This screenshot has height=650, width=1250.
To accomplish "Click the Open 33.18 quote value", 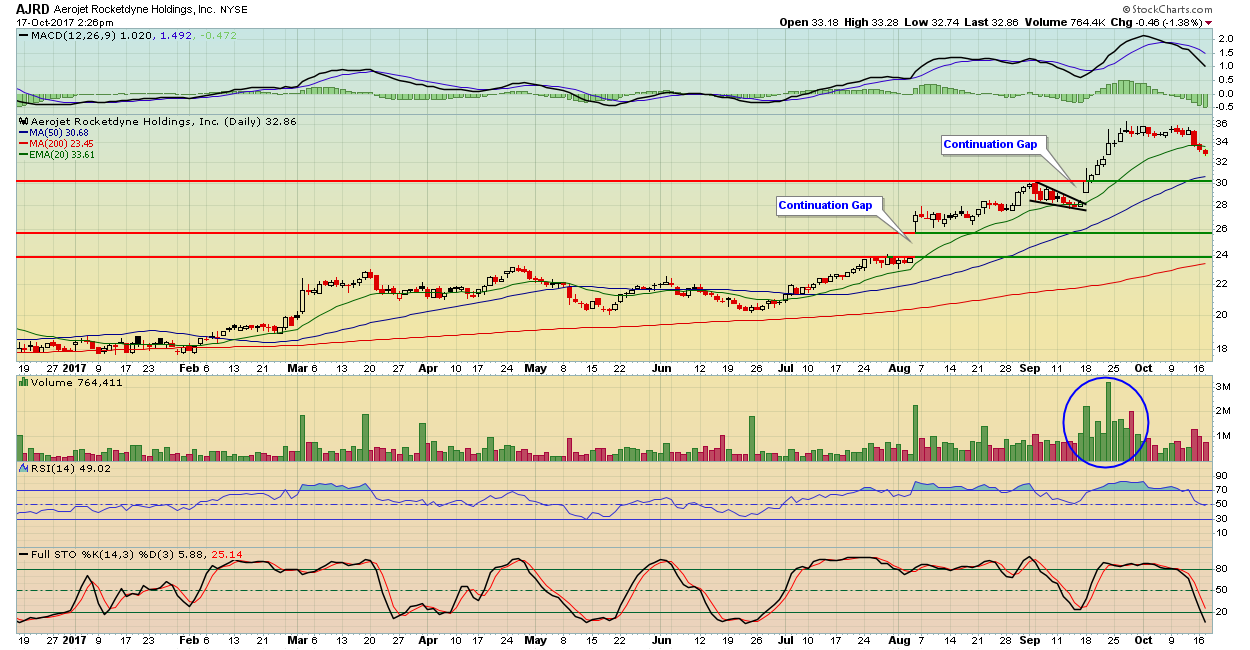I will 811,22.
